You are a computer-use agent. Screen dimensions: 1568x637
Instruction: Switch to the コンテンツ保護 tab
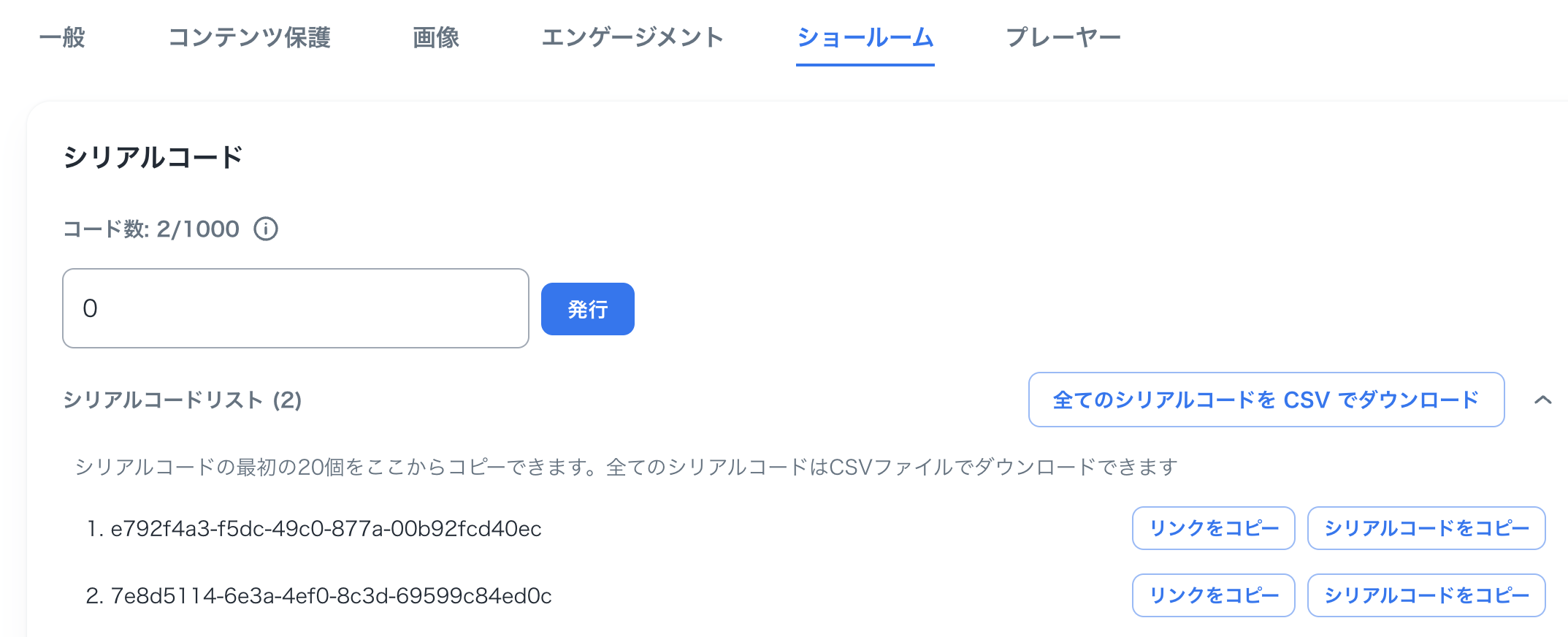click(x=250, y=37)
